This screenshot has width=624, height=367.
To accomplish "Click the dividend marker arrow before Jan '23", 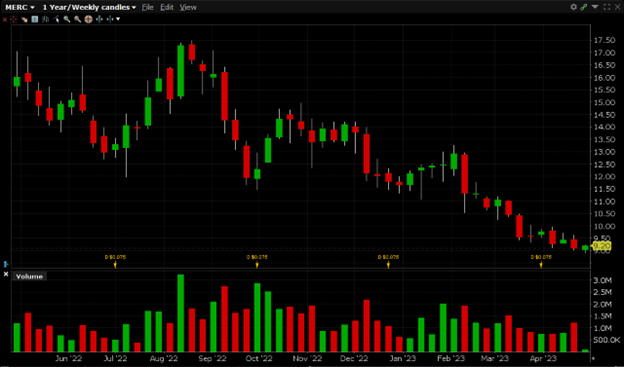I will tap(388, 264).
